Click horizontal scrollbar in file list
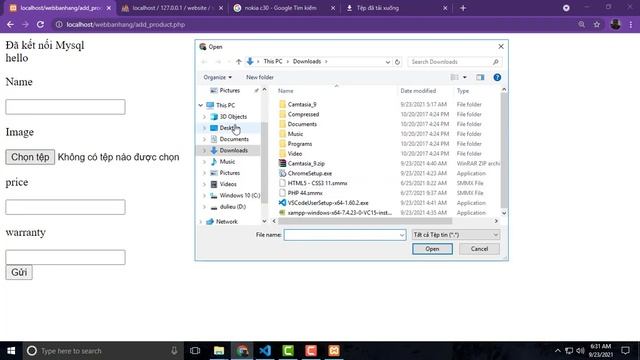Viewport: 640px width, 360px height. (364, 221)
